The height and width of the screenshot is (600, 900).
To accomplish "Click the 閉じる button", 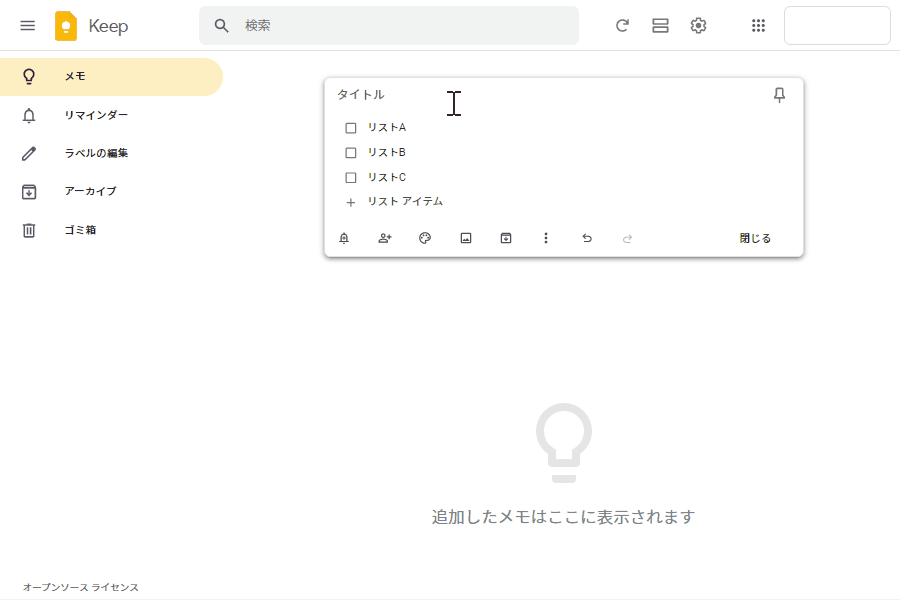I will [x=755, y=238].
